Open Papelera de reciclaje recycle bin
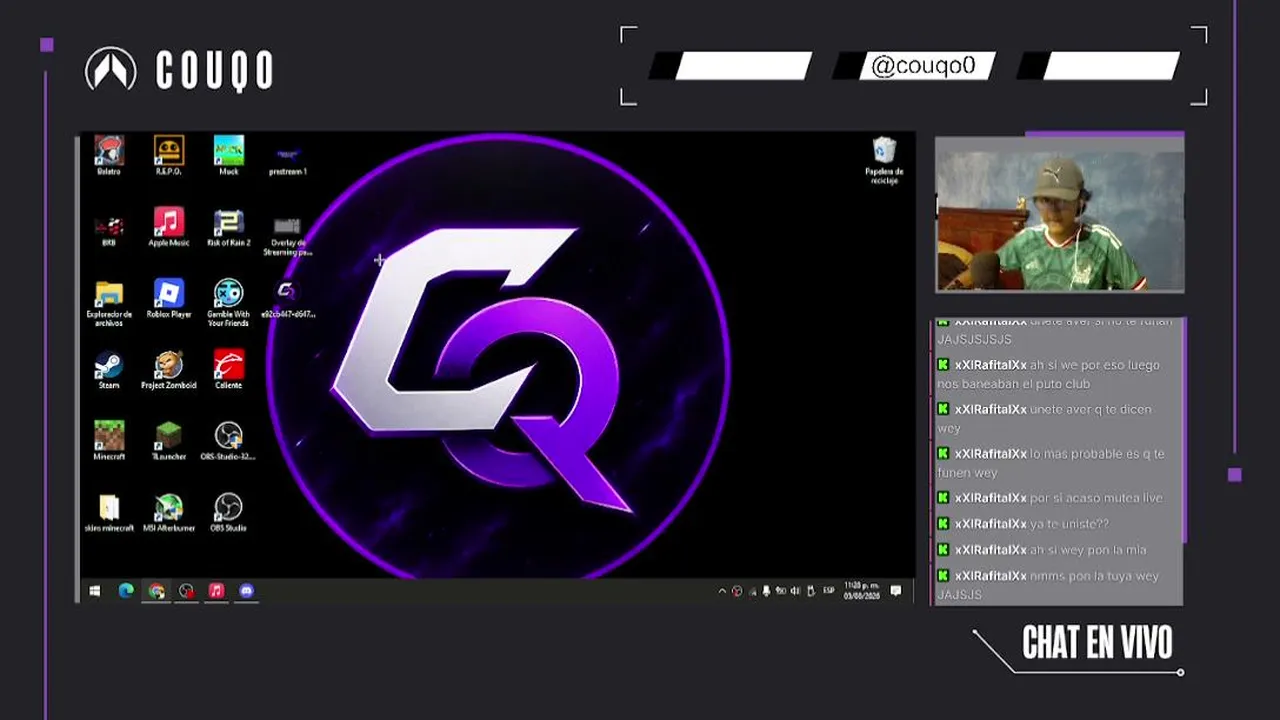The height and width of the screenshot is (720, 1280). pyautogui.click(x=884, y=161)
